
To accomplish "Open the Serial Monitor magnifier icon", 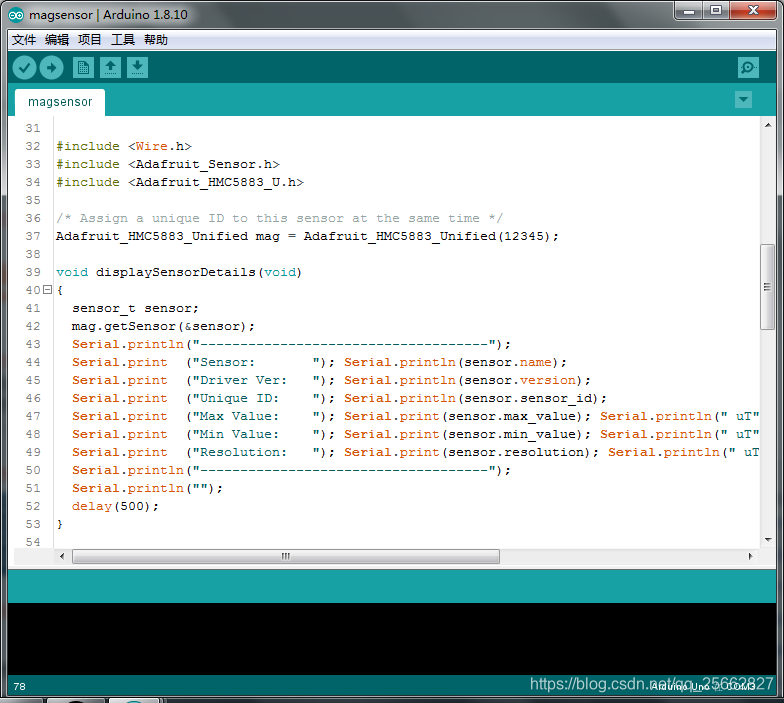I will point(748,68).
